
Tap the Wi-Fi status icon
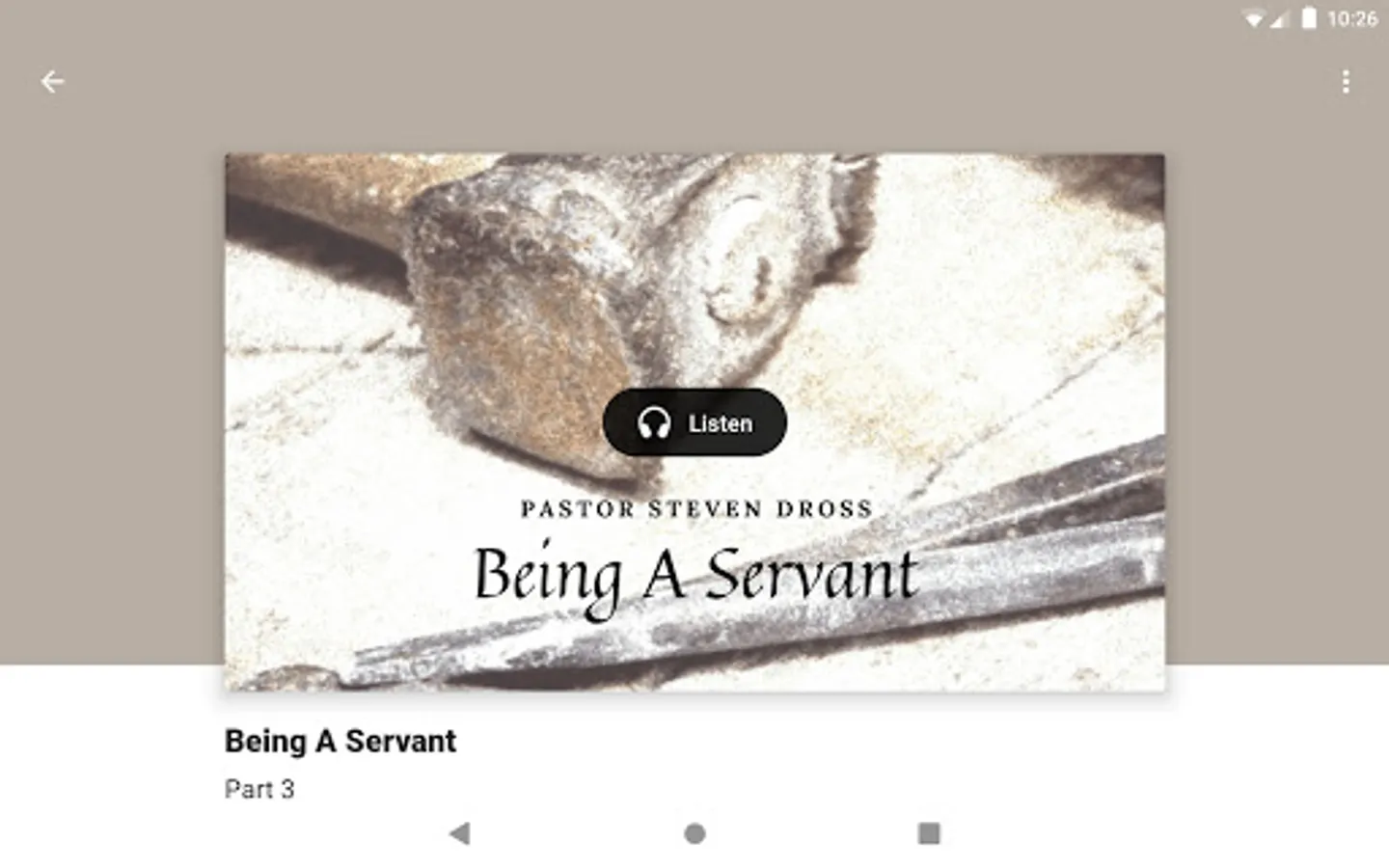(x=1253, y=18)
